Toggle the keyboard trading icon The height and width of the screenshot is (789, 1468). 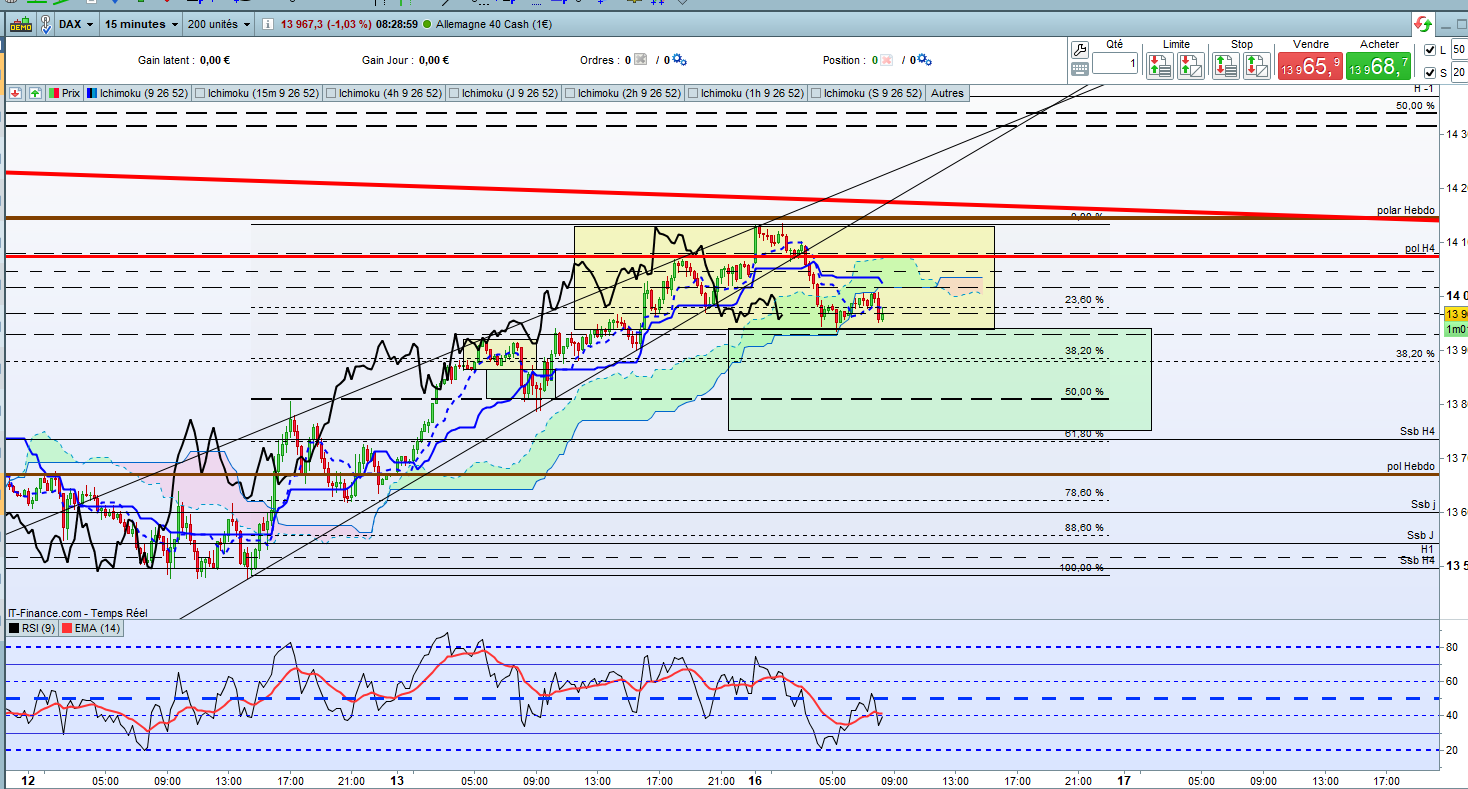tap(1080, 69)
